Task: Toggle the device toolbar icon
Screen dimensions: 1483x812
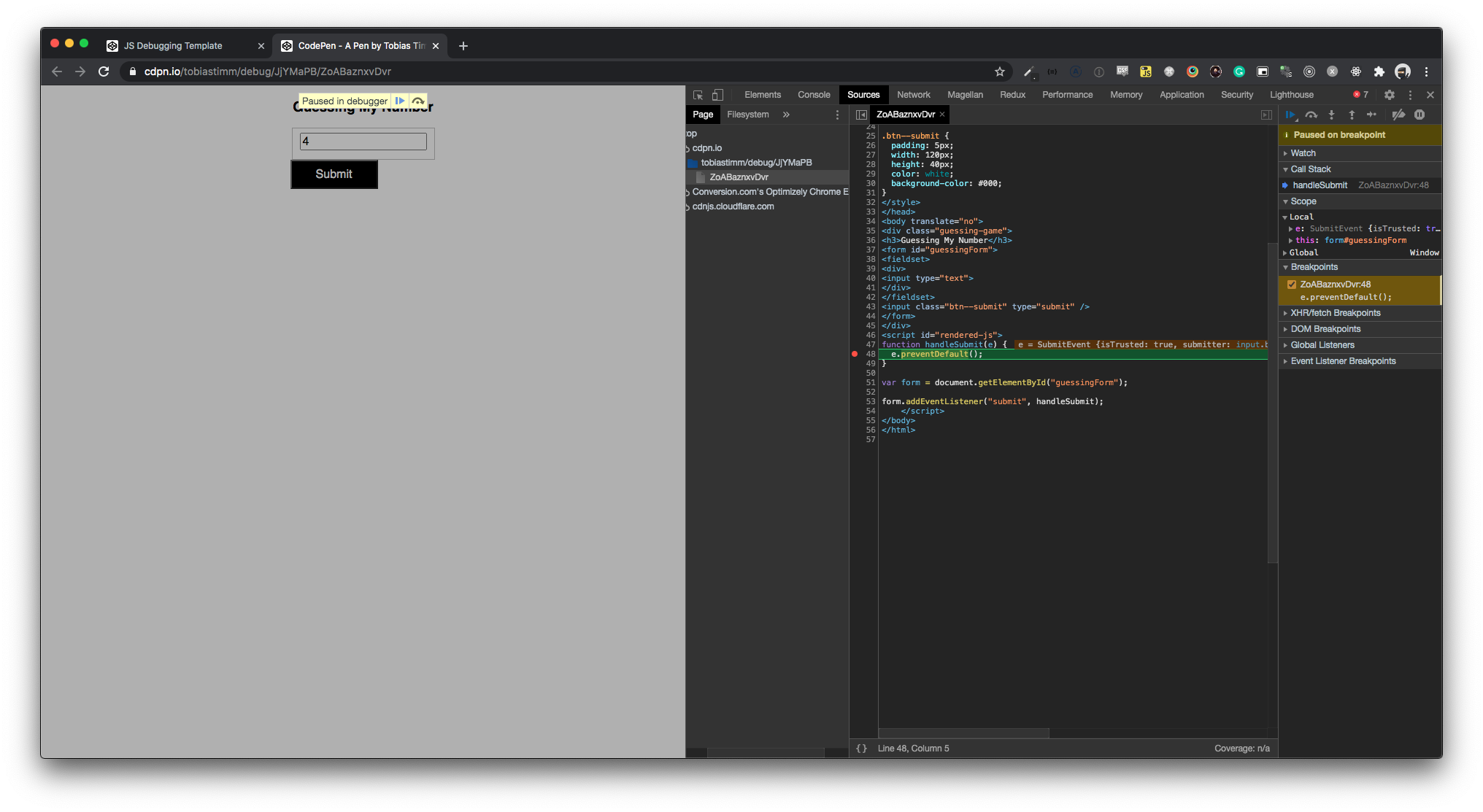Action: tap(718, 95)
